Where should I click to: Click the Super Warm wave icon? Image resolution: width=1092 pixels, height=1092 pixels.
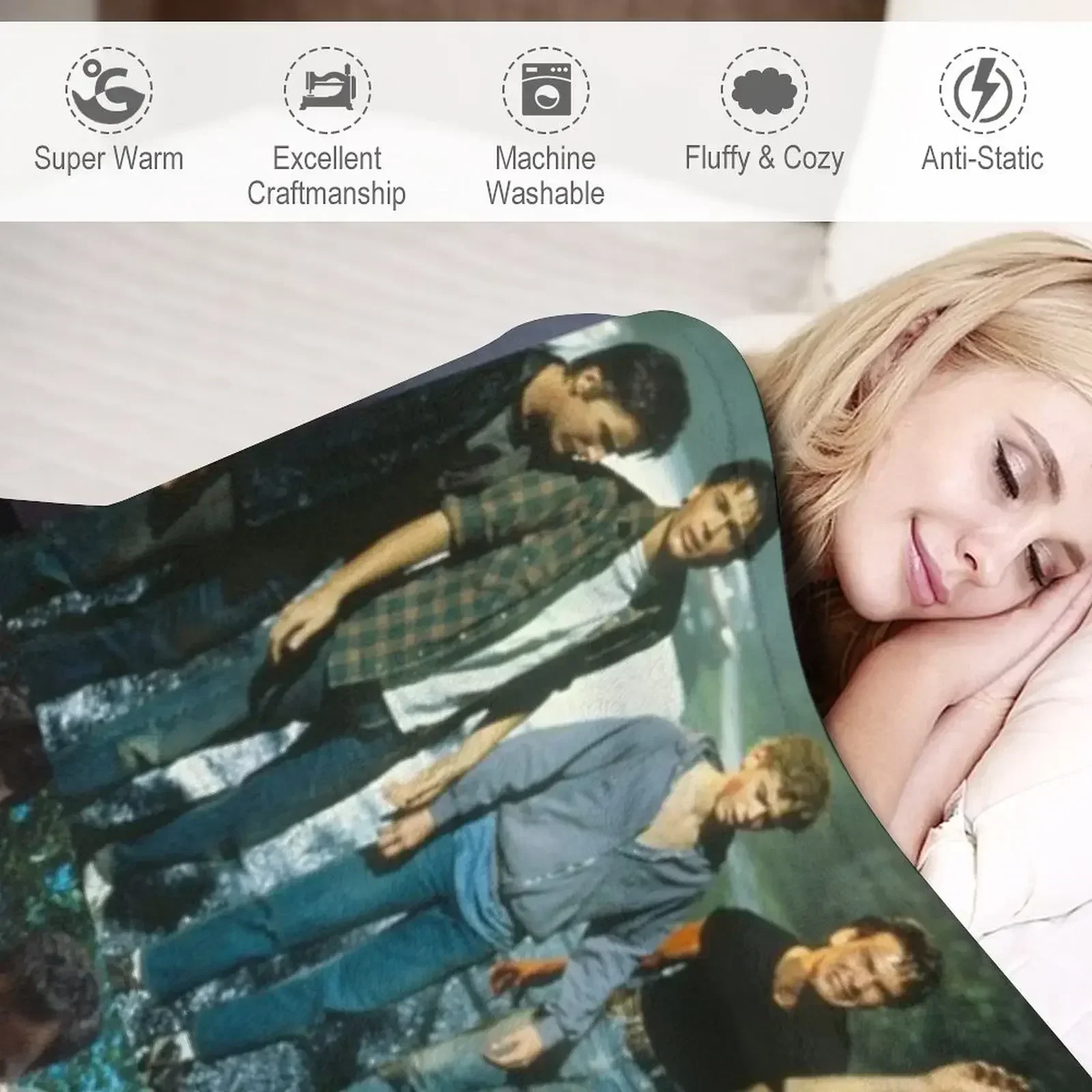[x=109, y=90]
